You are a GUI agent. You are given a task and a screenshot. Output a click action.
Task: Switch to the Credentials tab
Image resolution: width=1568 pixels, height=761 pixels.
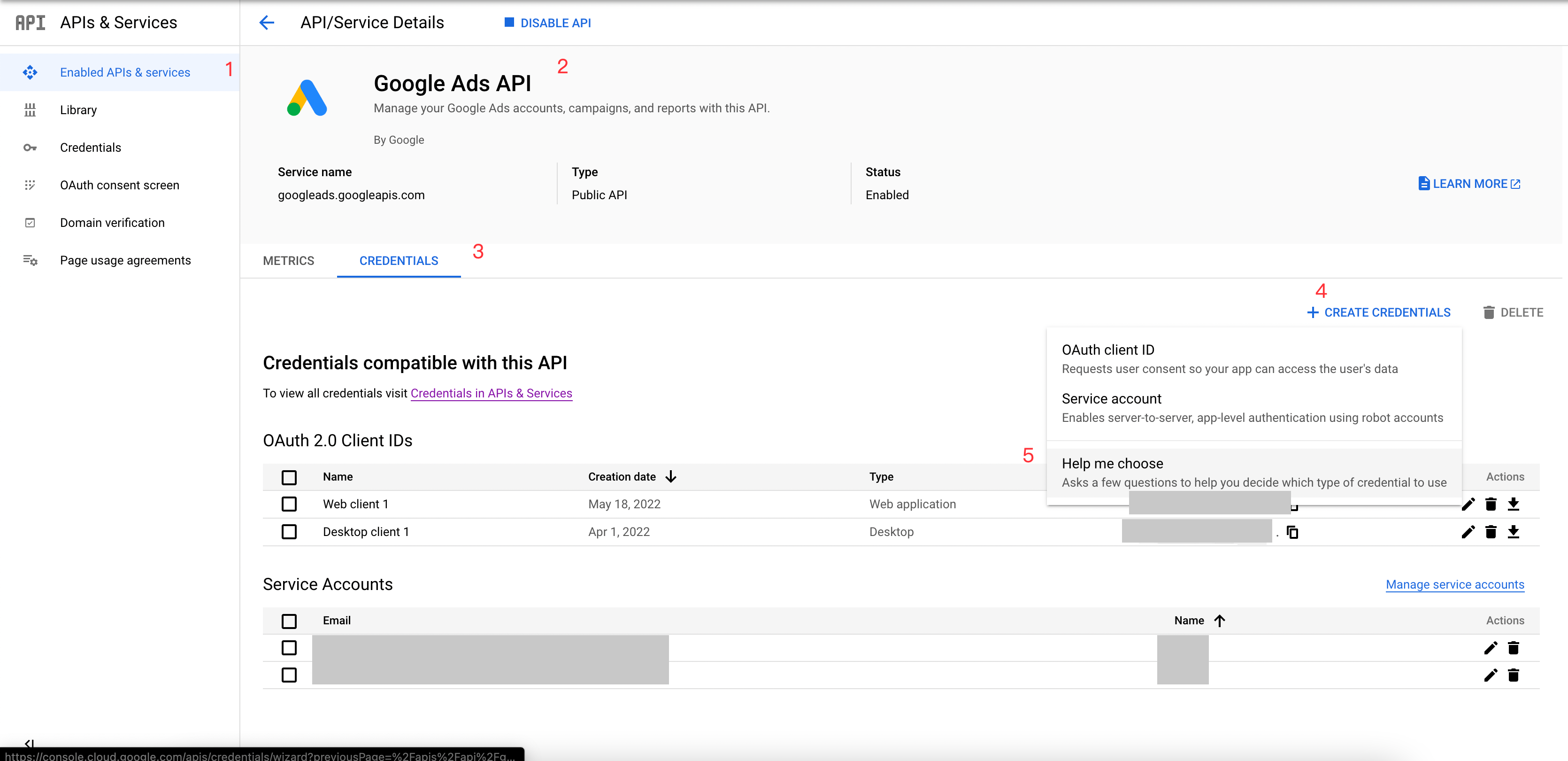pos(399,261)
